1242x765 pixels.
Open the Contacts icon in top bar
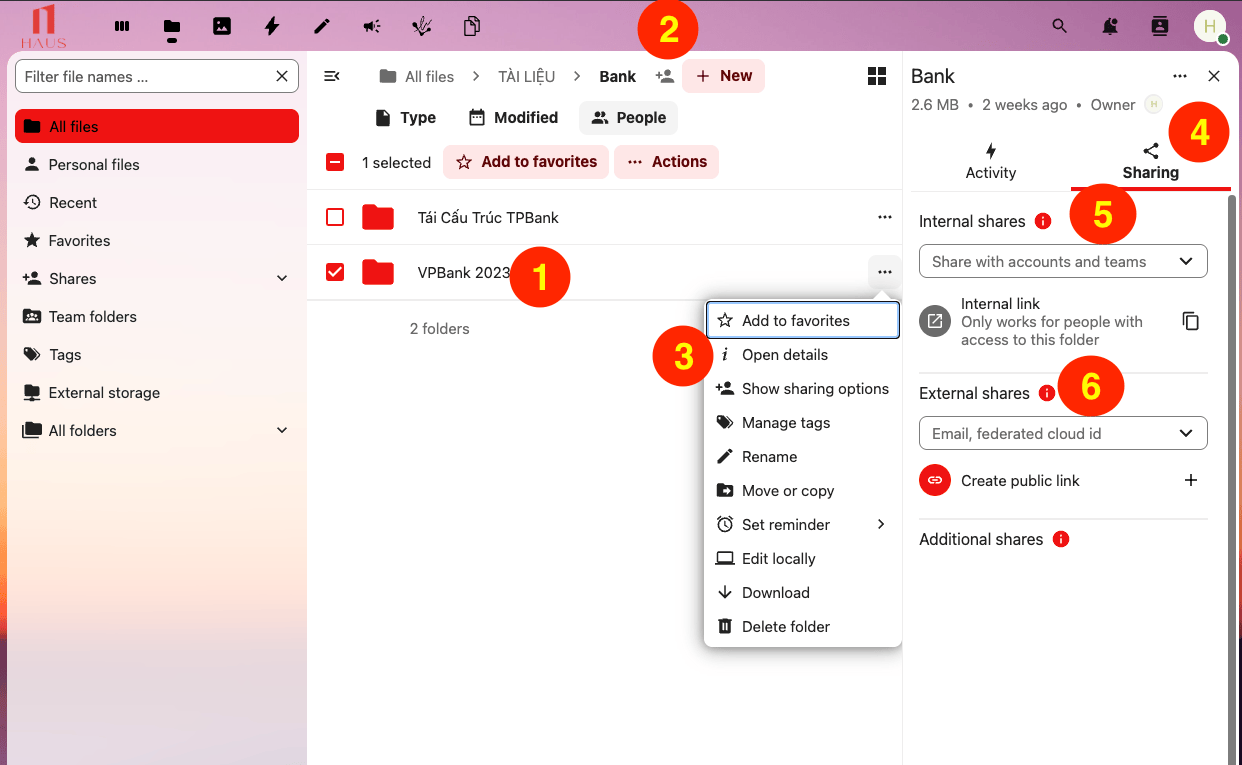(1160, 27)
